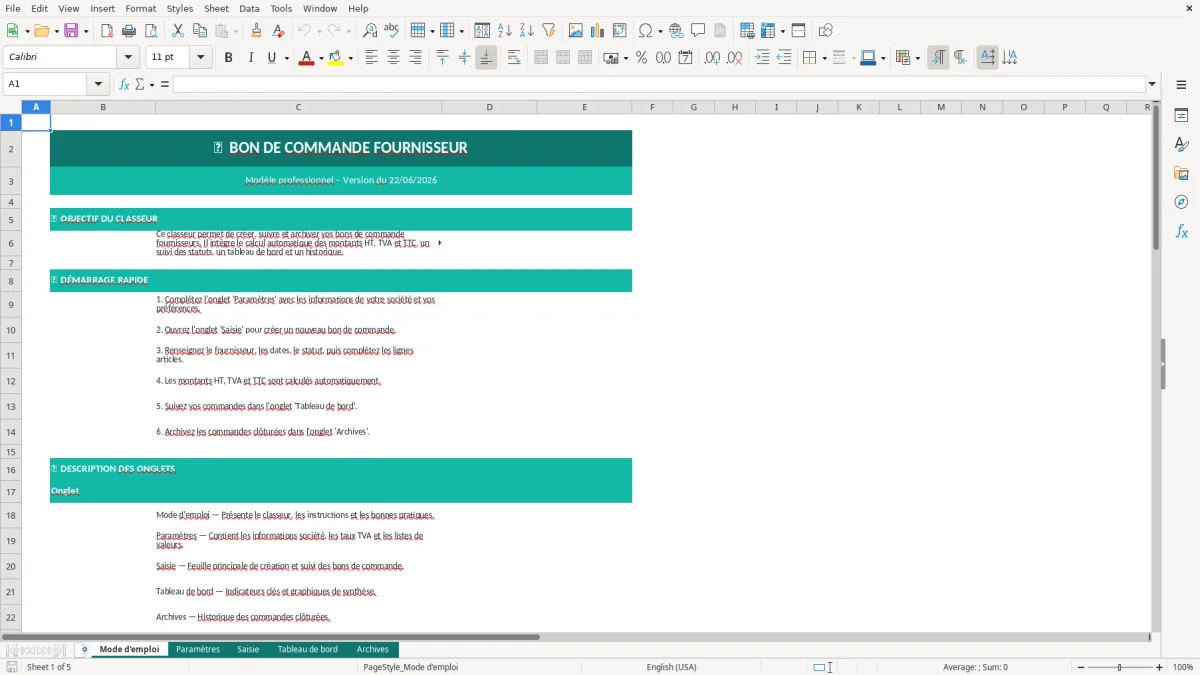Open the font size dropdown
This screenshot has width=1200, height=675.
pos(200,58)
